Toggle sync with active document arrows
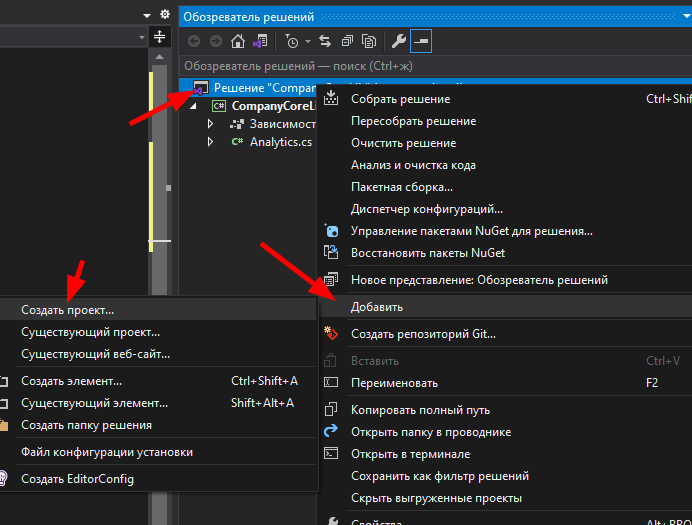 click(x=325, y=41)
